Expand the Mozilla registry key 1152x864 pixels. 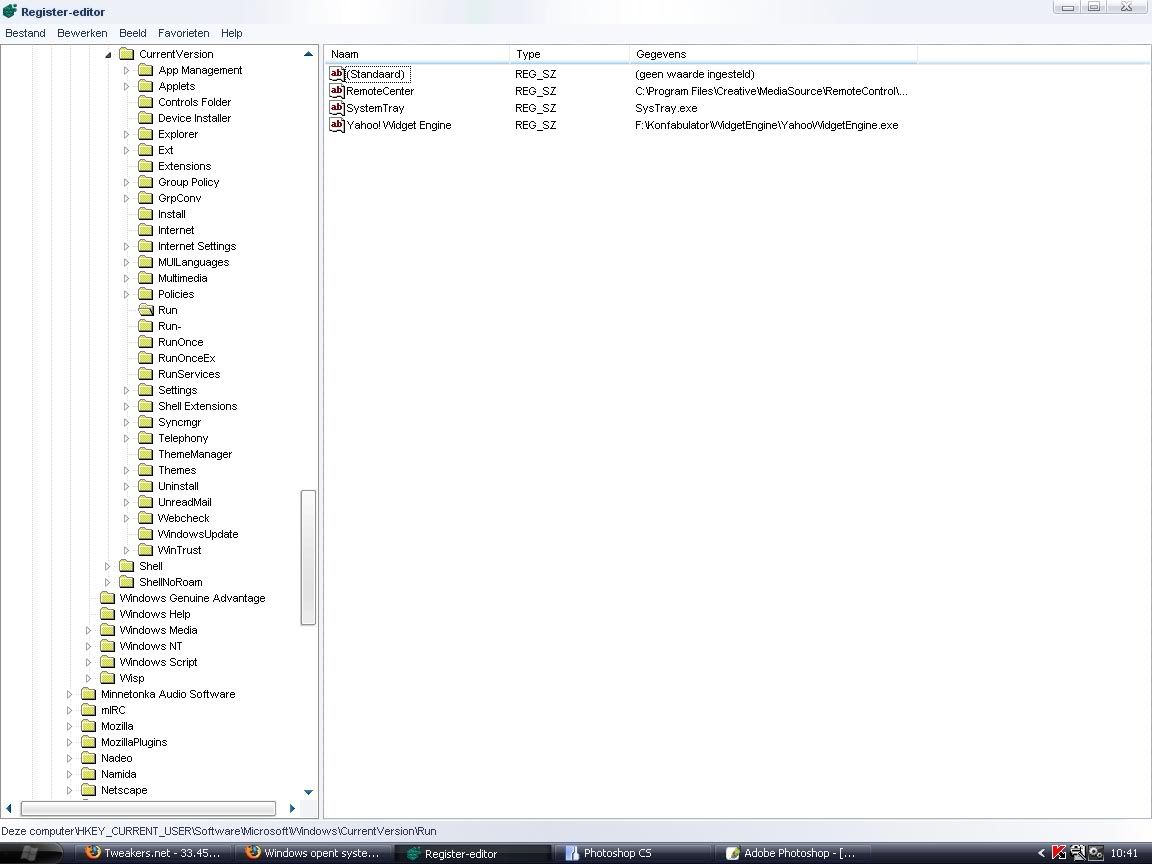coord(70,726)
